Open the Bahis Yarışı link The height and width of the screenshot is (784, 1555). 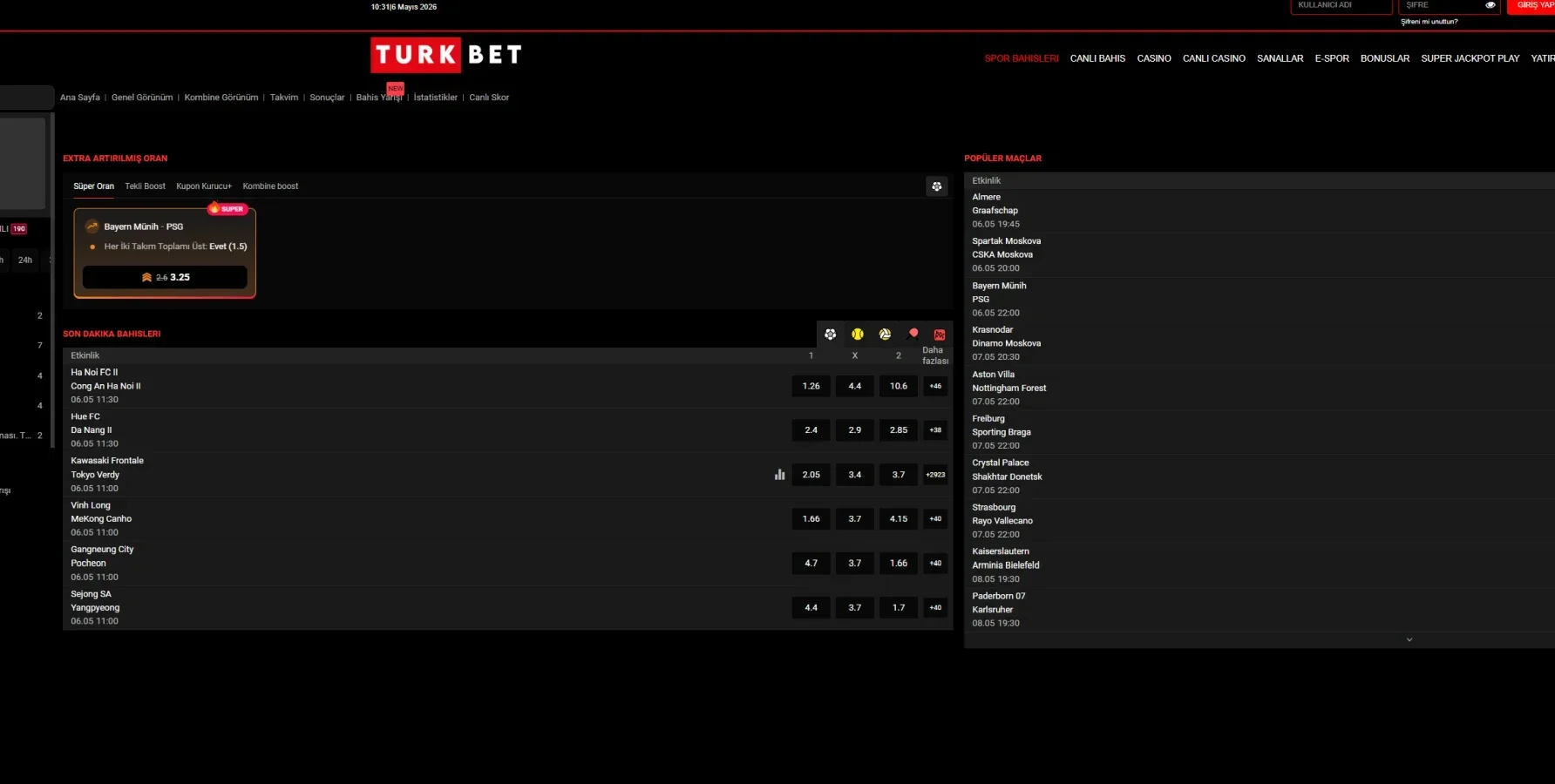379,98
